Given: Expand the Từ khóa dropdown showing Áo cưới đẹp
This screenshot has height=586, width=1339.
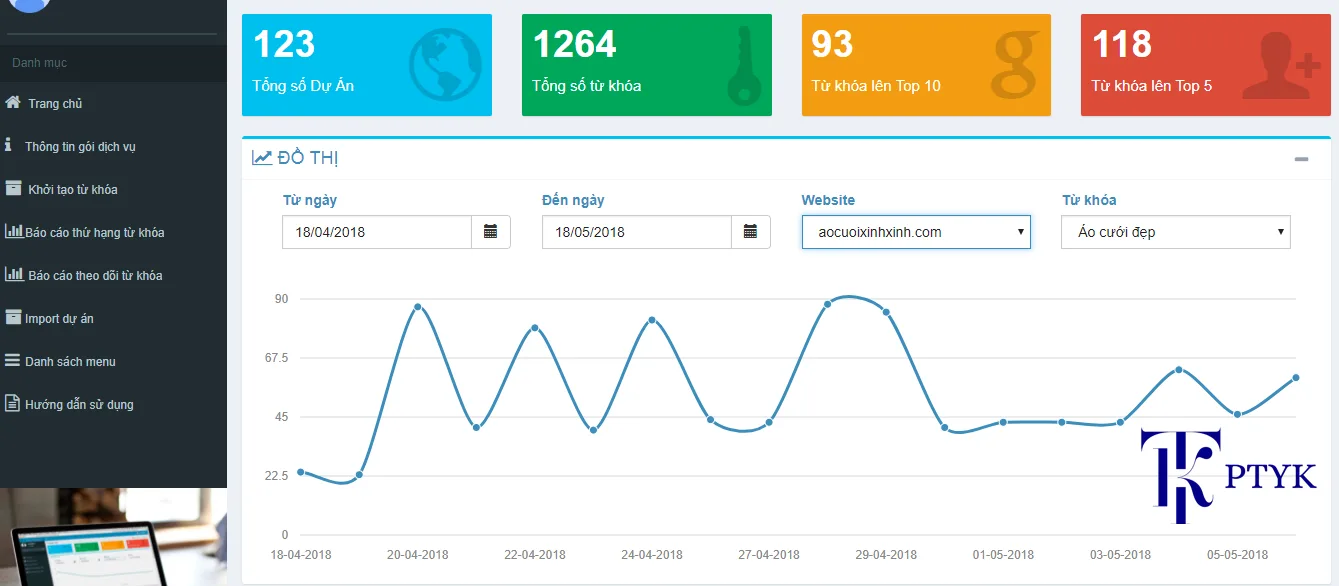Looking at the screenshot, I should (1175, 232).
